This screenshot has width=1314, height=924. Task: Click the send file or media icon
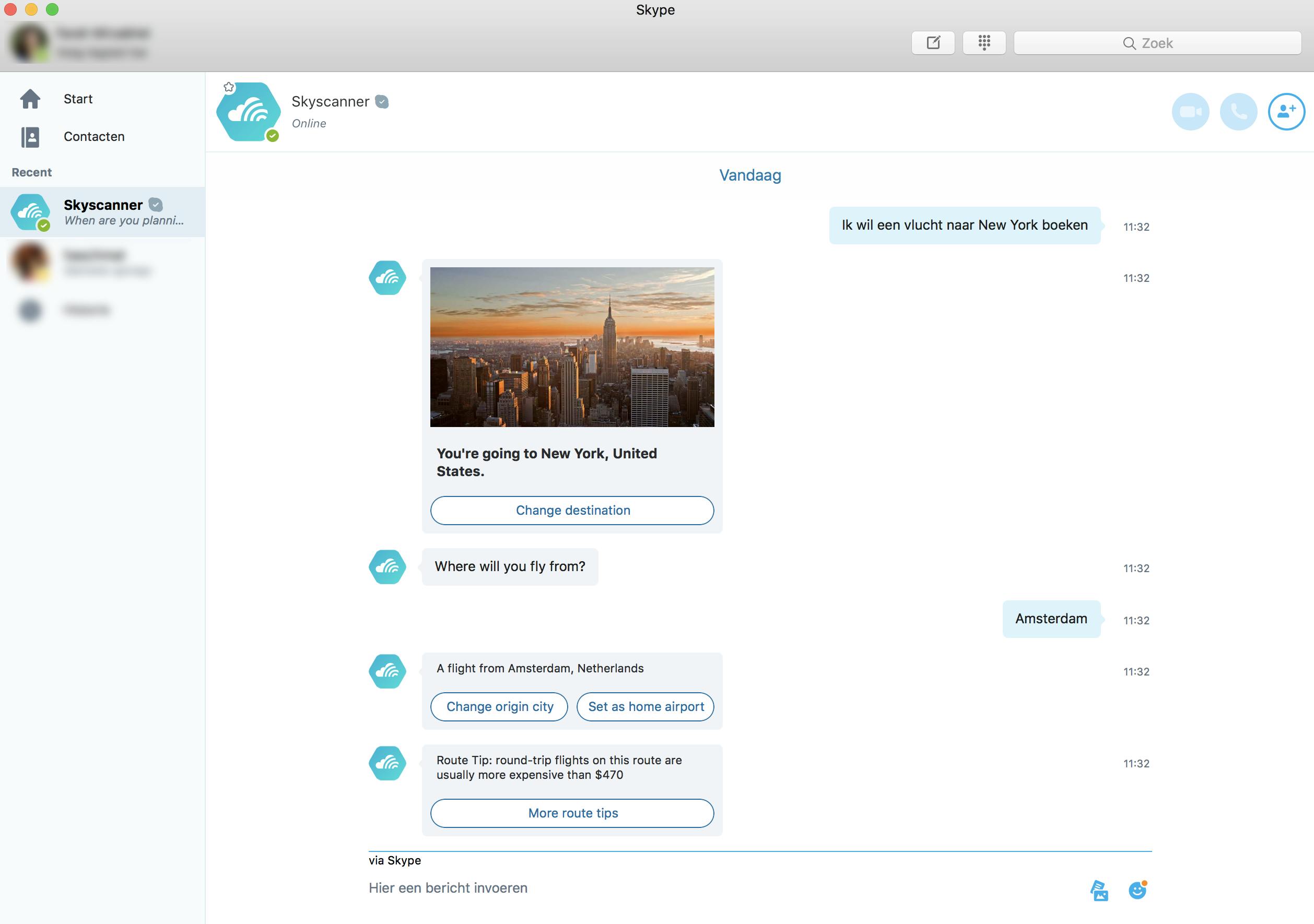pyautogui.click(x=1099, y=890)
